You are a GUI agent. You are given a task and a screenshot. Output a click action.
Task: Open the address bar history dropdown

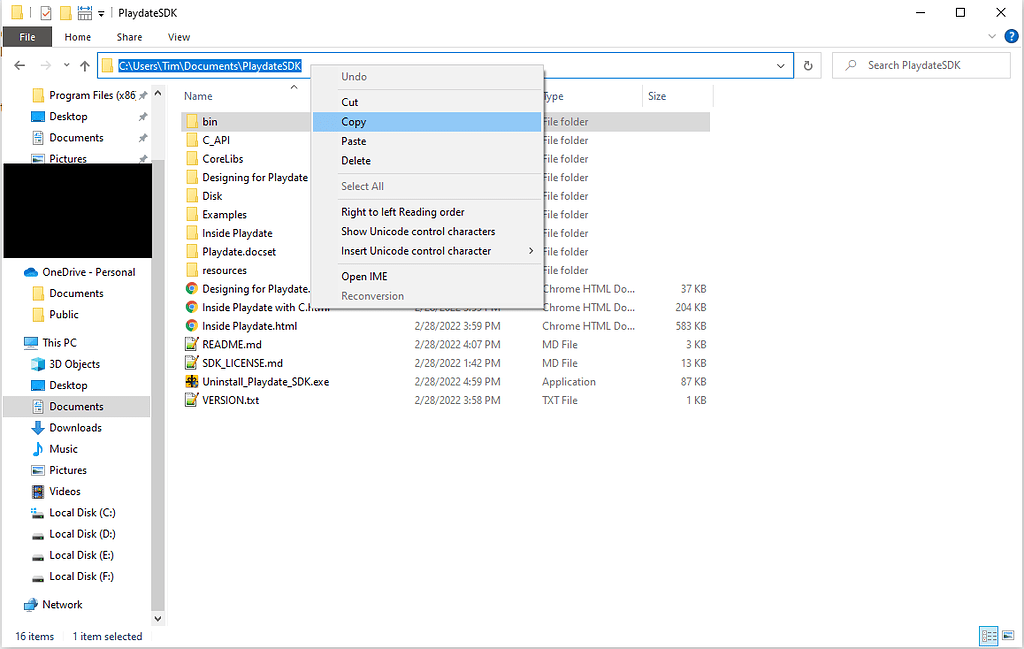pyautogui.click(x=782, y=65)
